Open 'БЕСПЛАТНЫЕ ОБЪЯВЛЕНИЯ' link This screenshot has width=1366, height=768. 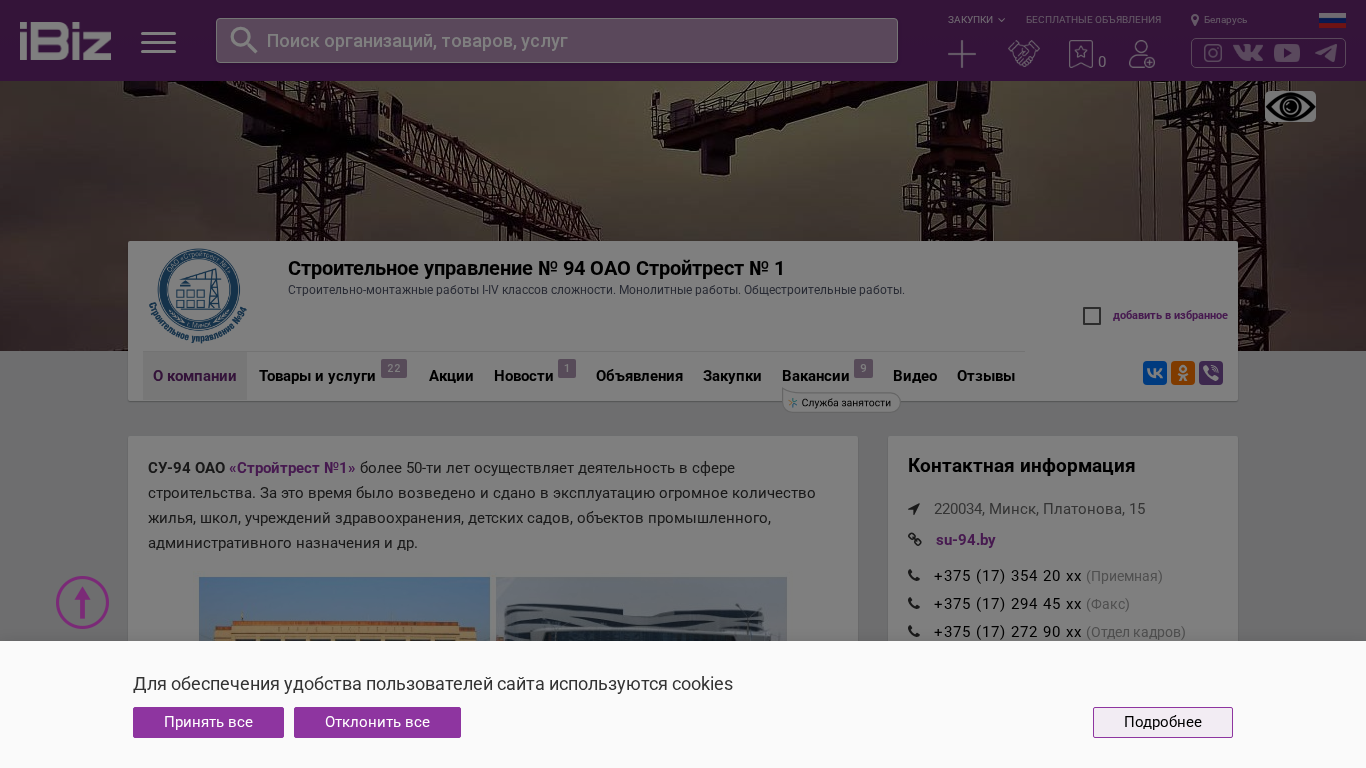coord(1093,20)
